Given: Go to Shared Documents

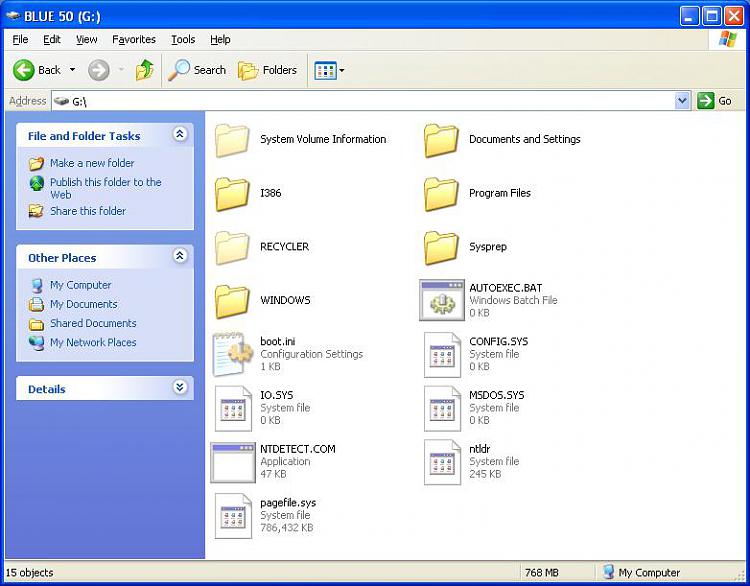Looking at the screenshot, I should coord(93,323).
